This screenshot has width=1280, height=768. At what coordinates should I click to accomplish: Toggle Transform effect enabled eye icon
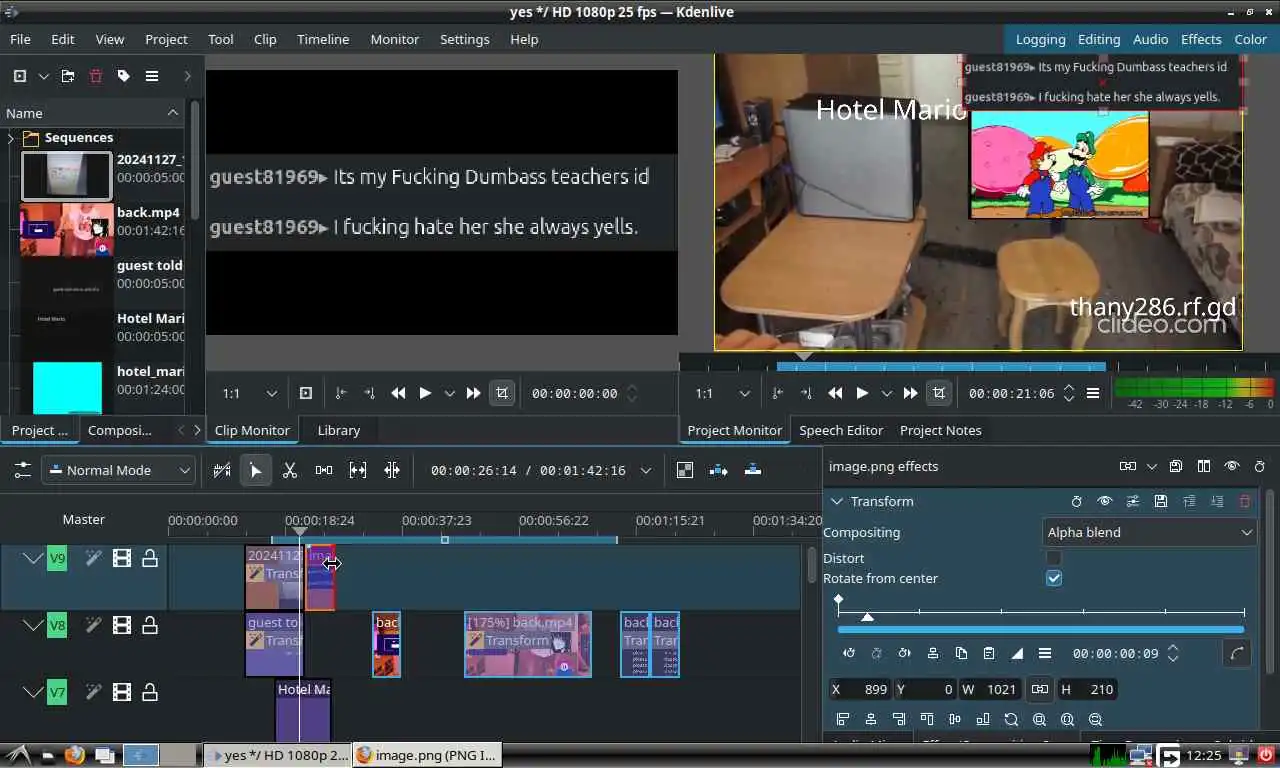coord(1105,501)
